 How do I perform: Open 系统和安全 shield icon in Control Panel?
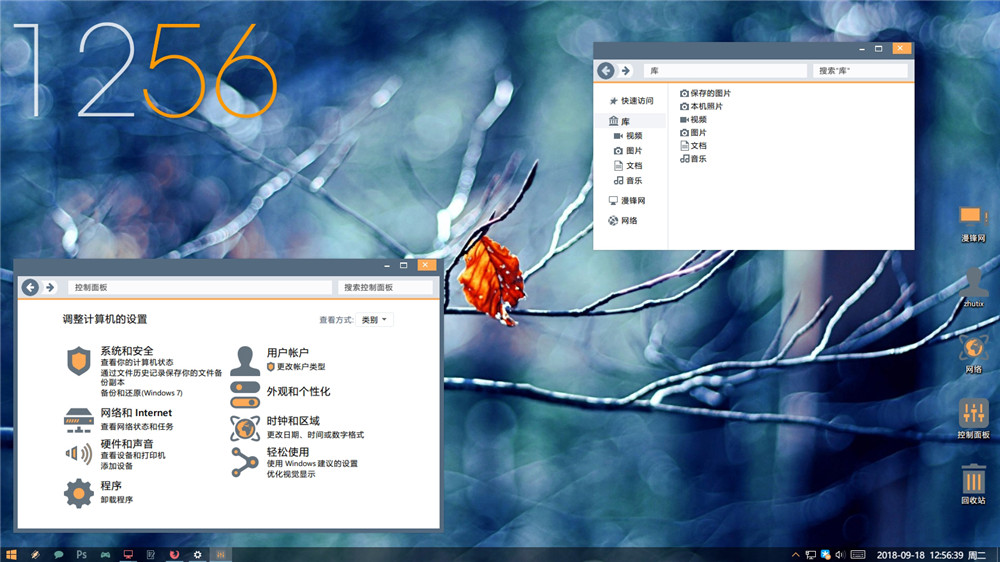pos(79,361)
